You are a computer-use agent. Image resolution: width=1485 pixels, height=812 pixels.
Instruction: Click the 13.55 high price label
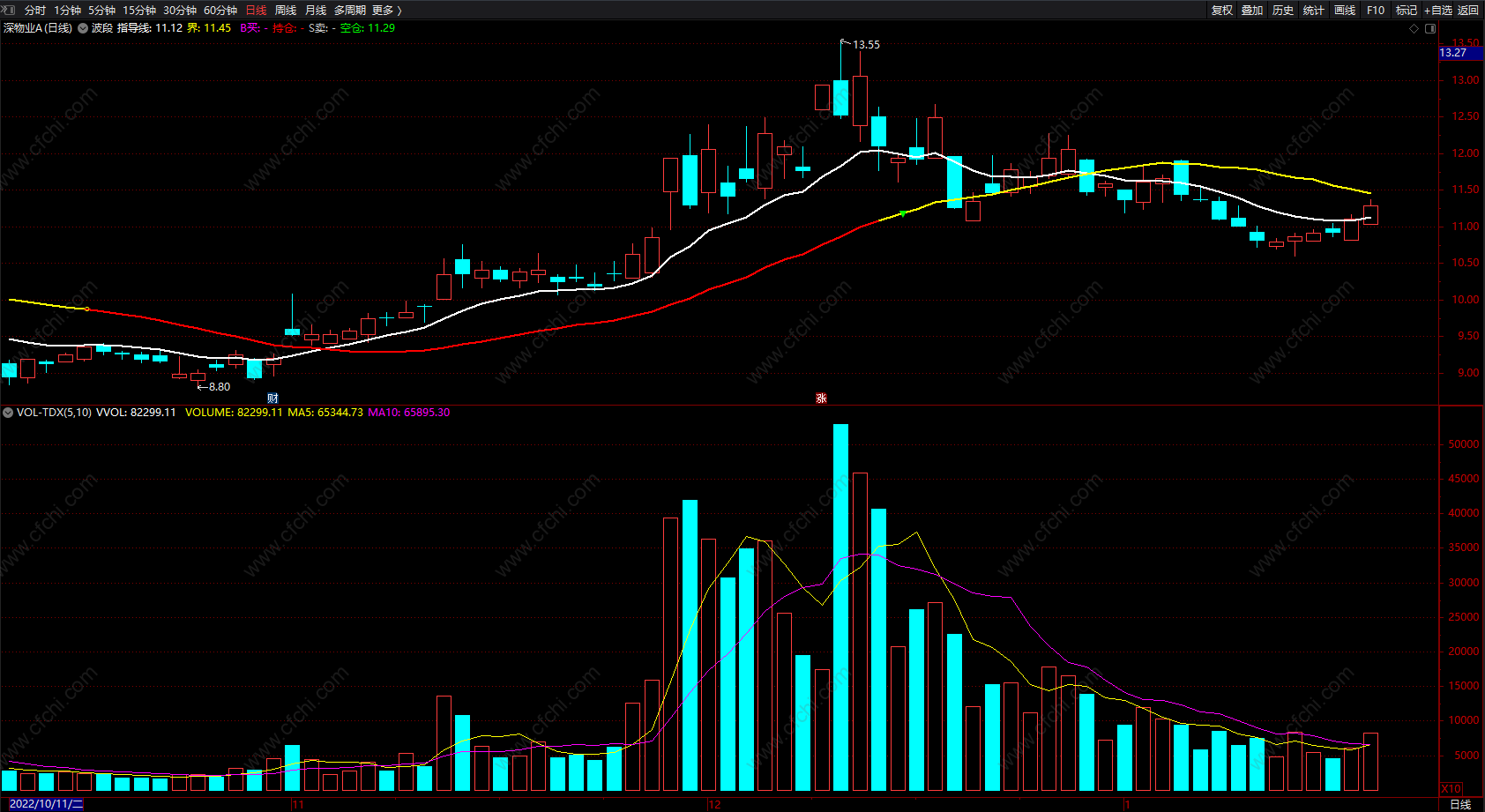(866, 45)
